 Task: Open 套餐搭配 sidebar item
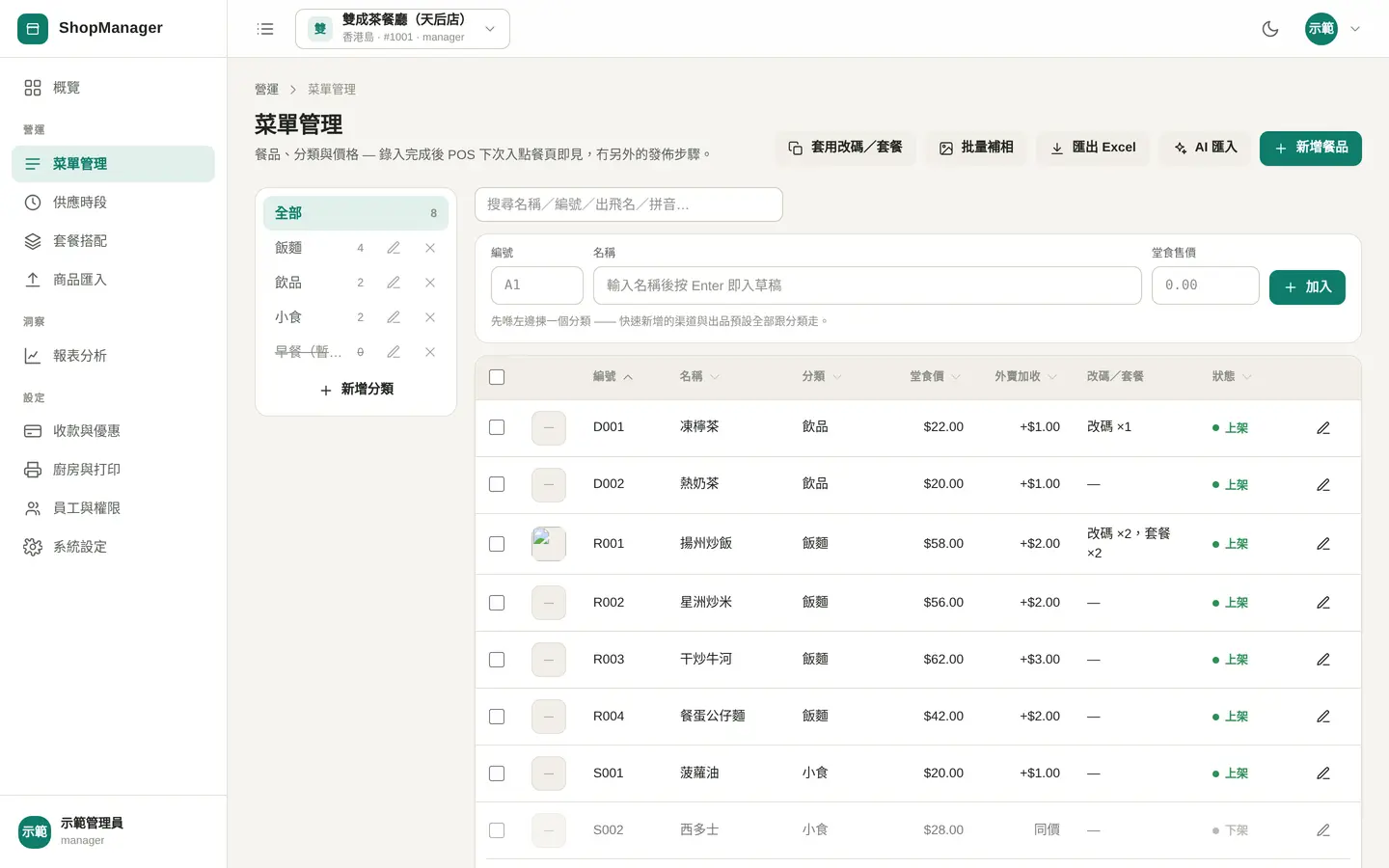pyautogui.click(x=113, y=241)
